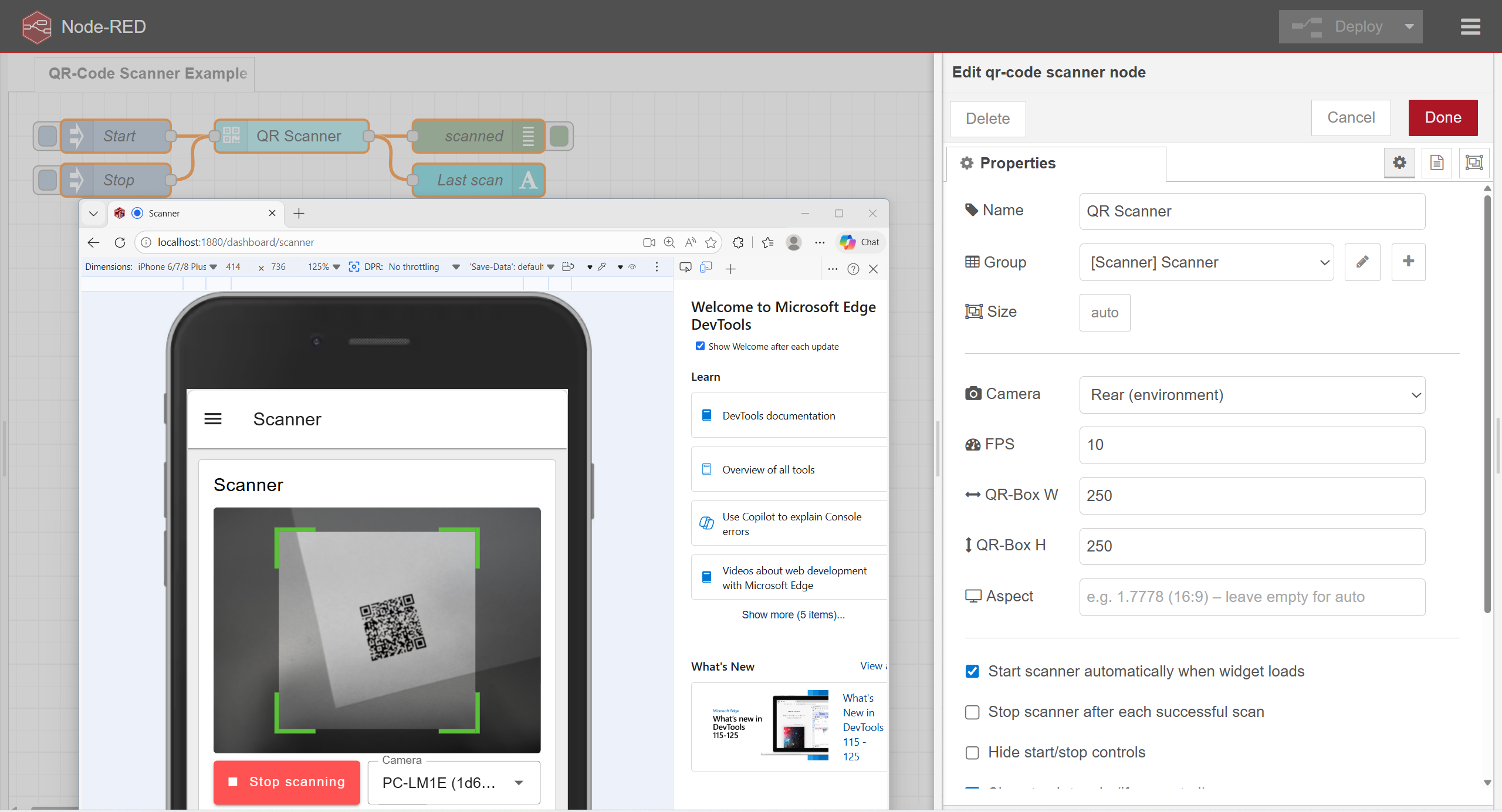Click the Last scan text node icon

528,180
